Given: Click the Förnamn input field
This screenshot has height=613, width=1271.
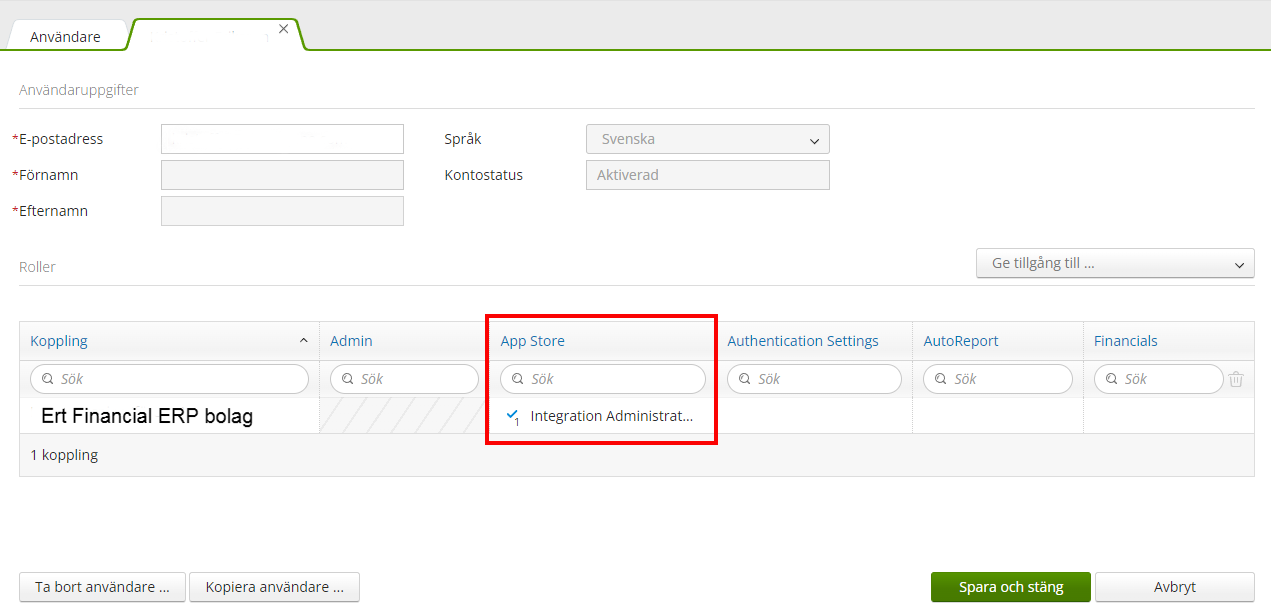Looking at the screenshot, I should pos(282,175).
